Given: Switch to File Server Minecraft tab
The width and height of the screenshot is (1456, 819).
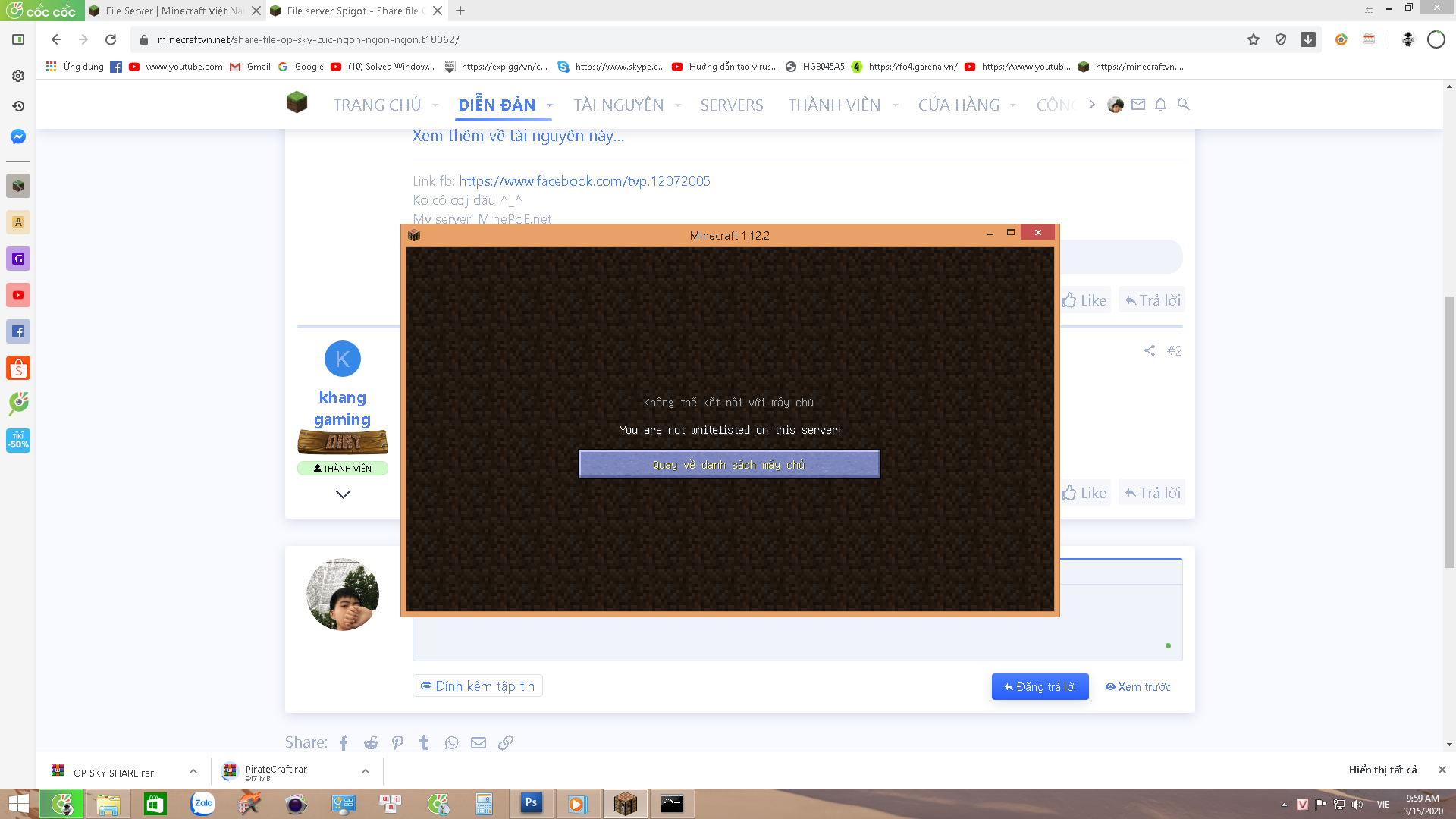Looking at the screenshot, I should (173, 11).
